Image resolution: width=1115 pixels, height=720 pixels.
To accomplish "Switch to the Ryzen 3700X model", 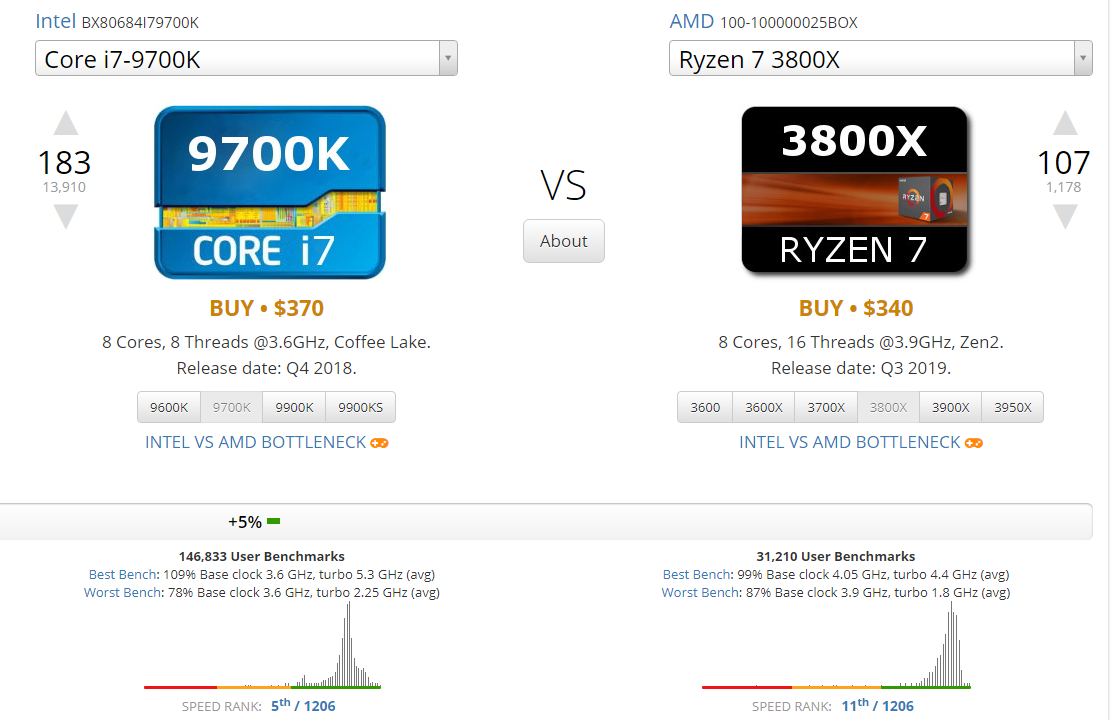I will [826, 407].
